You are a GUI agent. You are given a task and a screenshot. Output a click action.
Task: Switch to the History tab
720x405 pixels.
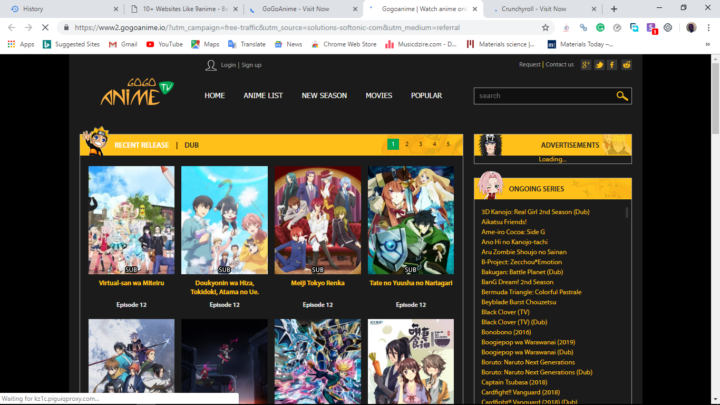62,9
